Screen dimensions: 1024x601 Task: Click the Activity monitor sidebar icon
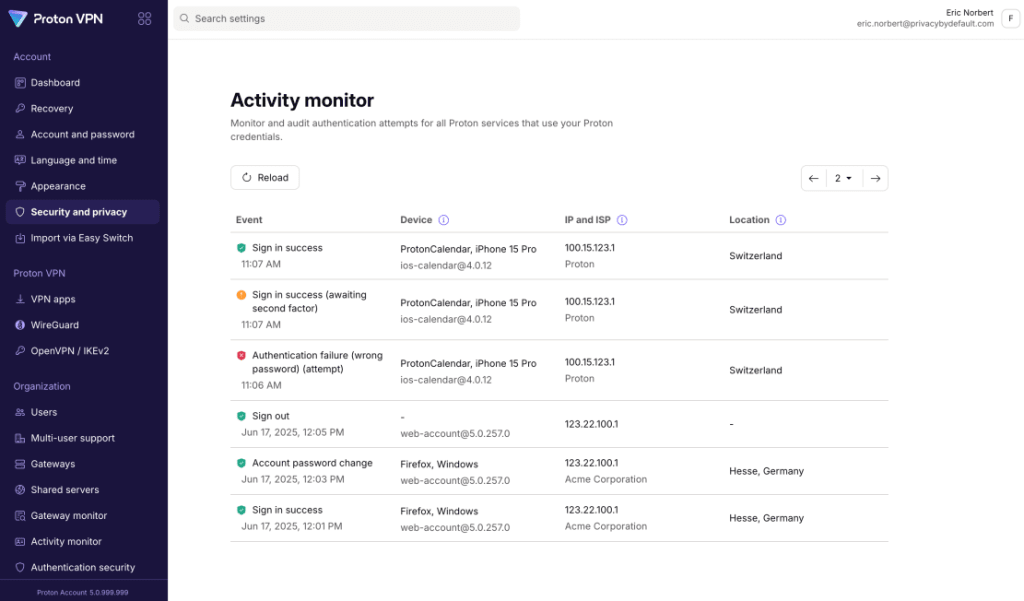[20, 542]
